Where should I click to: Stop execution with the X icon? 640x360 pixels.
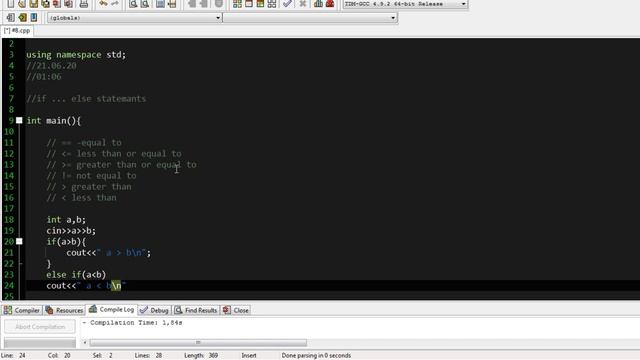(303, 4)
